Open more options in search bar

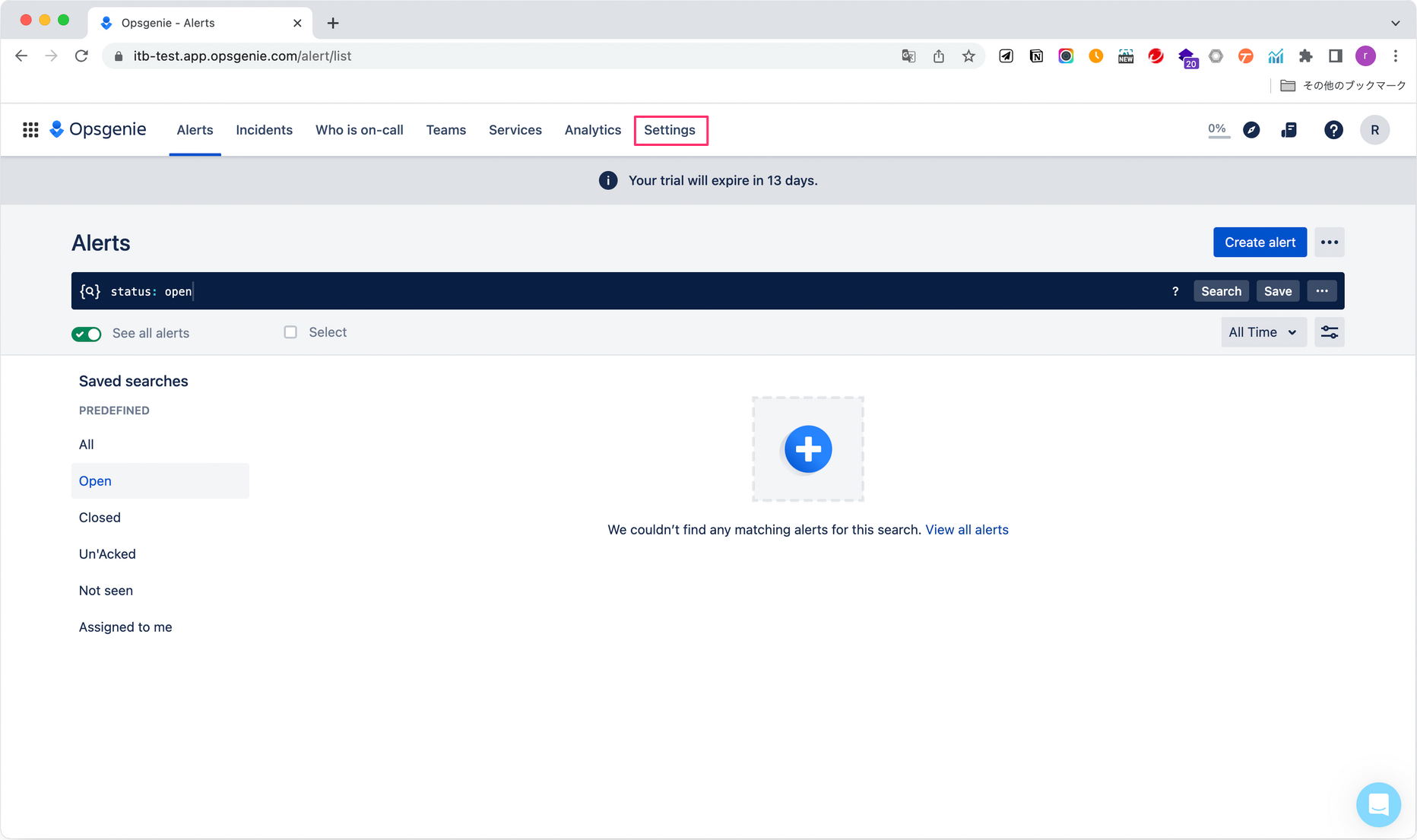pos(1322,291)
